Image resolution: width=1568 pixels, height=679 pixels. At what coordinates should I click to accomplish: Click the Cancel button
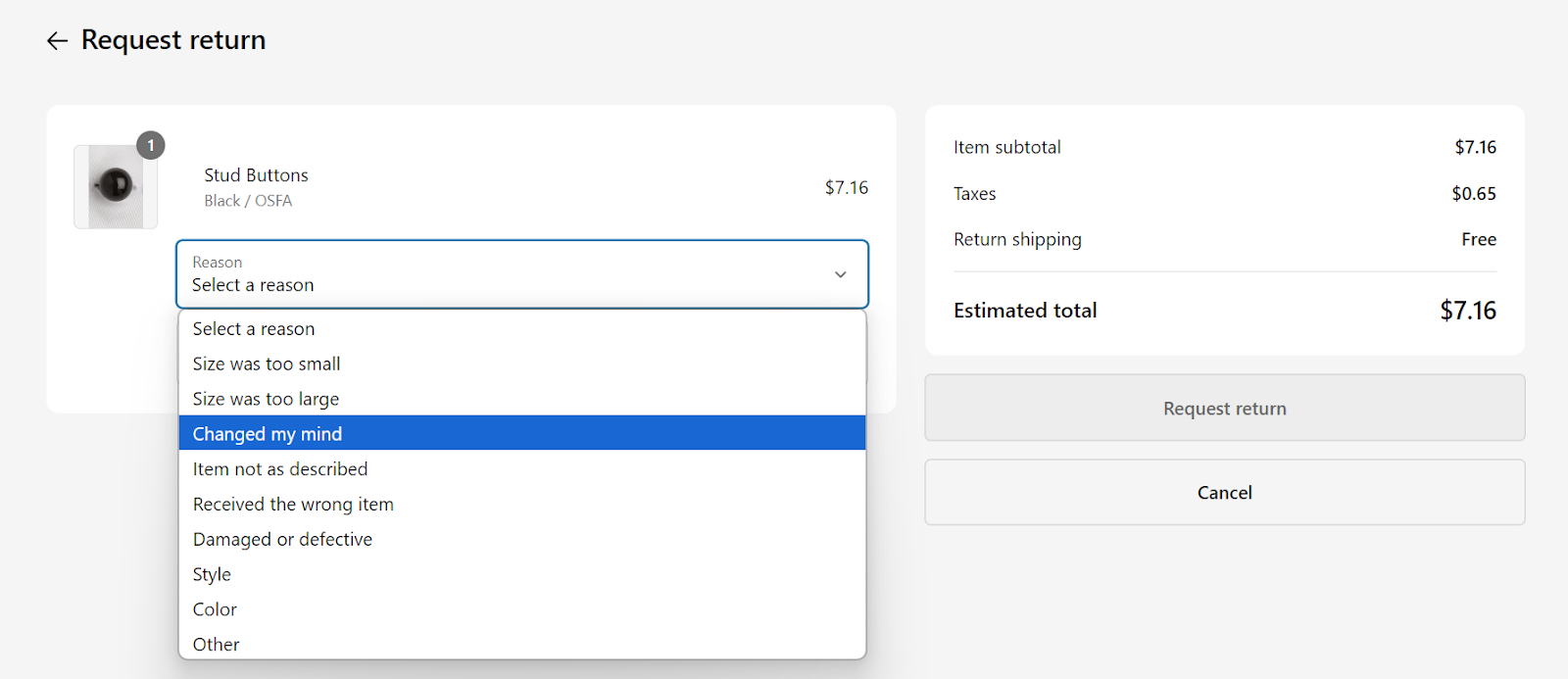pyautogui.click(x=1225, y=492)
